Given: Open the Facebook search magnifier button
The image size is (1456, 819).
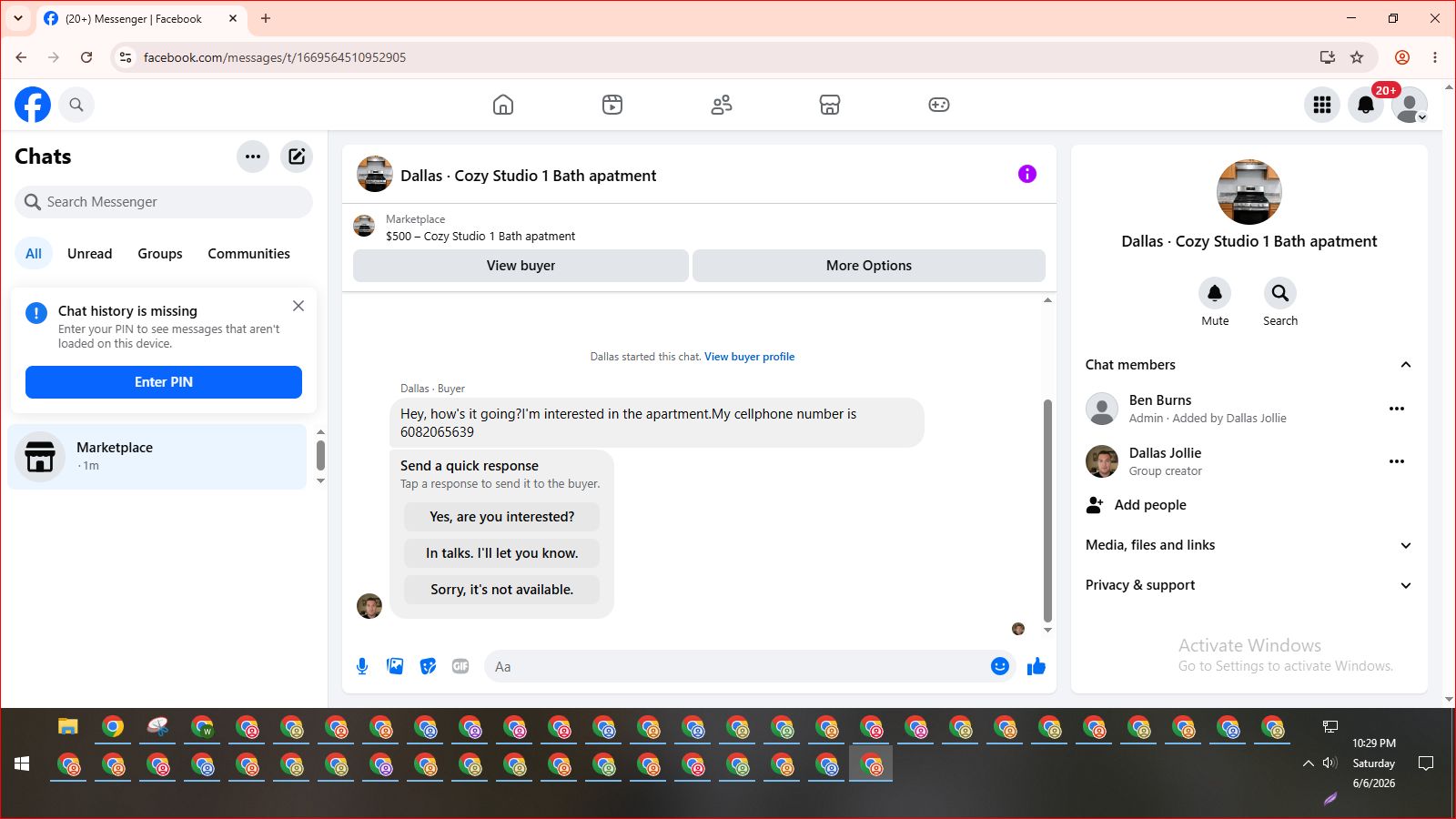Looking at the screenshot, I should click(76, 105).
